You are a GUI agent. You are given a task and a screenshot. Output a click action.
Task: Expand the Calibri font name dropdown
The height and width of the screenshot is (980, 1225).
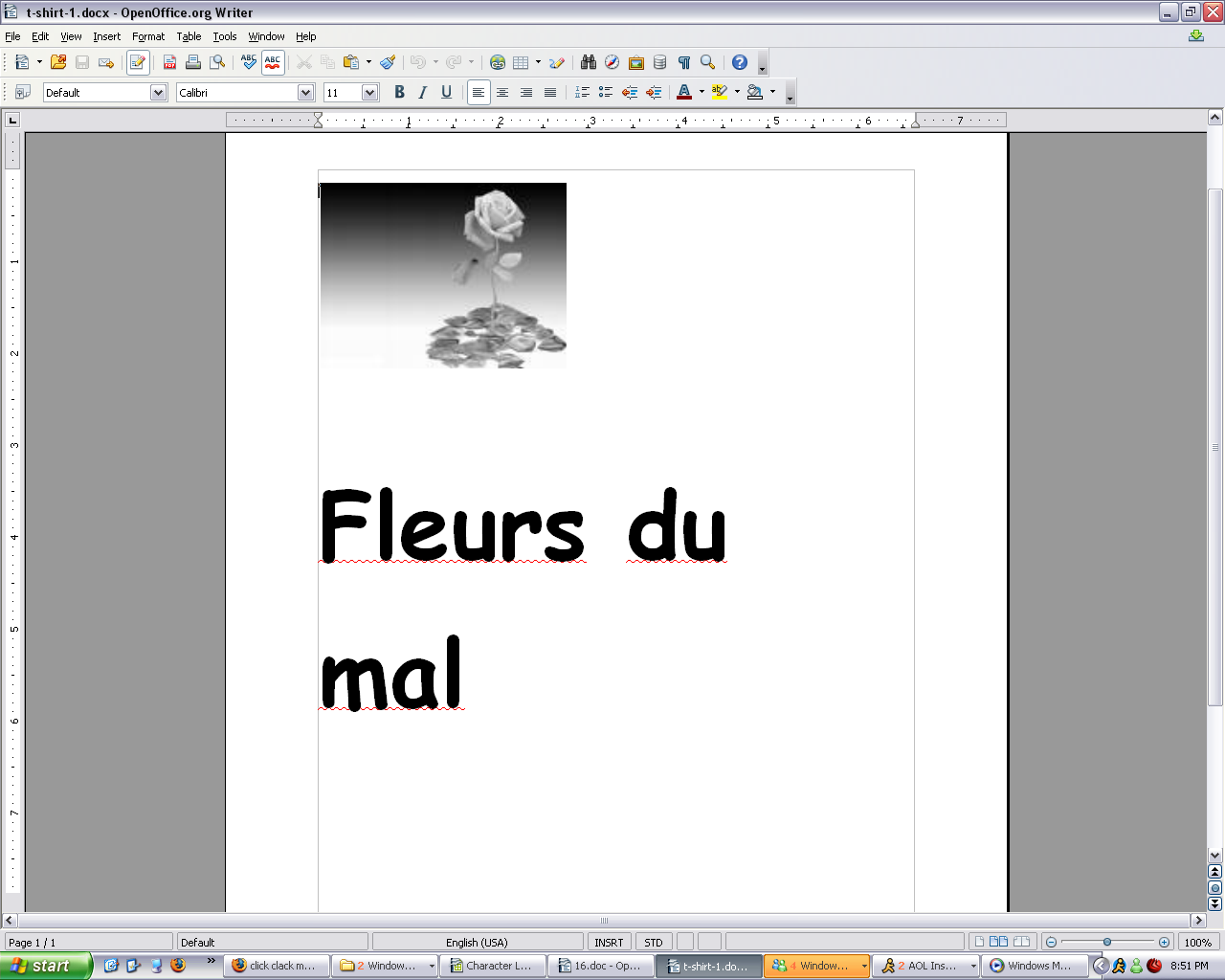pyautogui.click(x=306, y=93)
